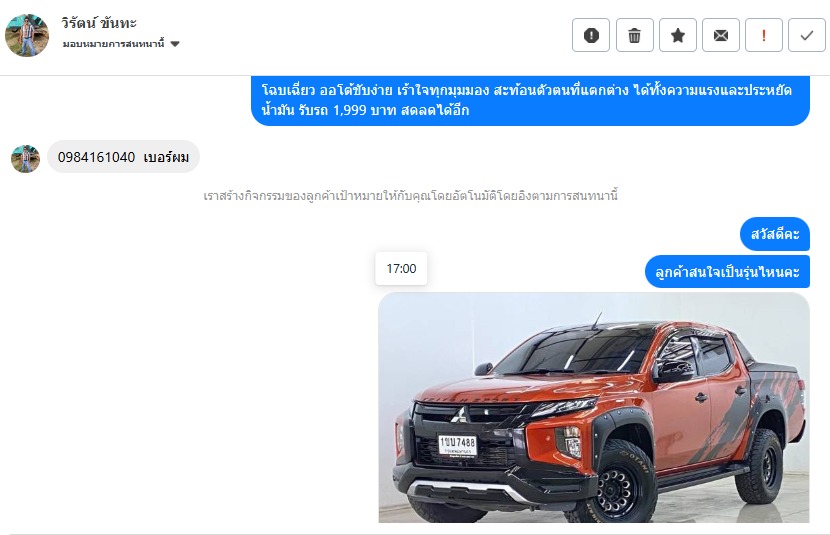This screenshot has width=830, height=535.
Task: Star this conversation with the star icon
Action: coord(678,35)
